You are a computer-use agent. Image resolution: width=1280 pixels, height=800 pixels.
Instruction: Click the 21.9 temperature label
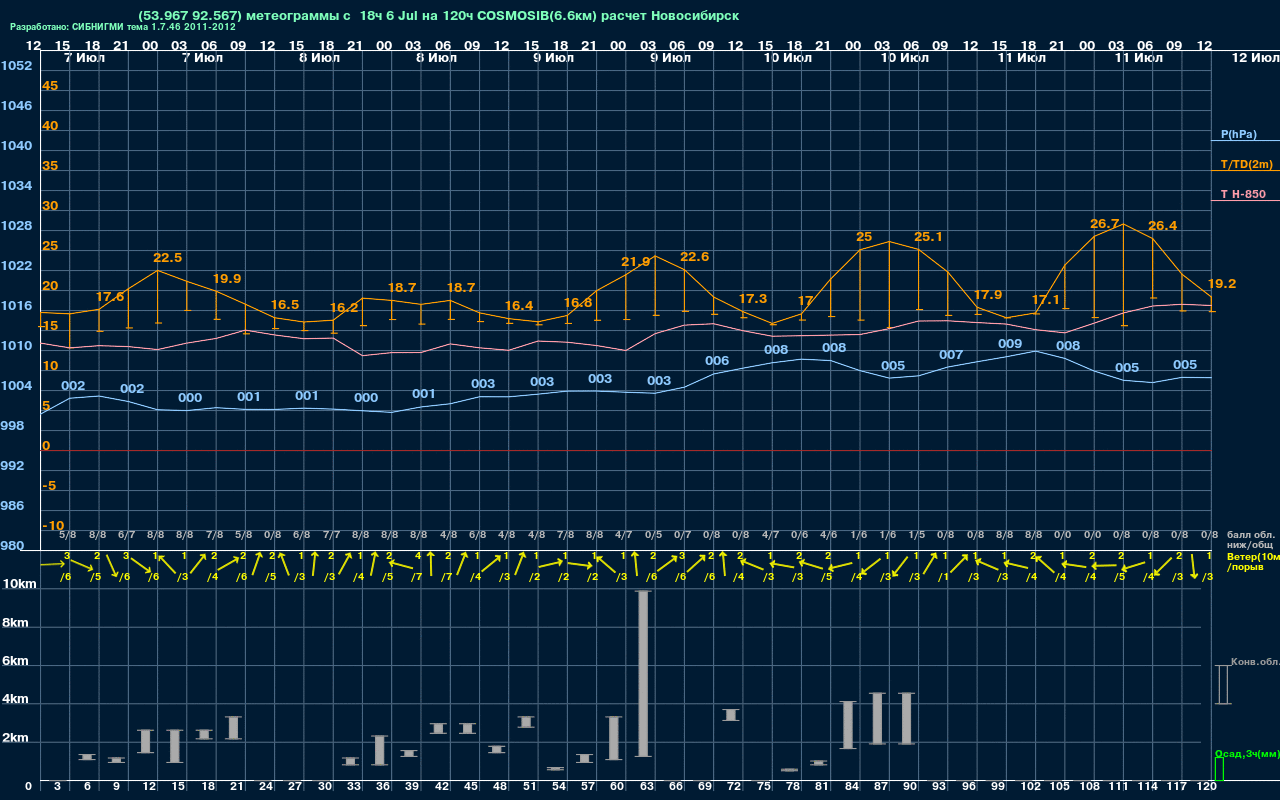[635, 262]
